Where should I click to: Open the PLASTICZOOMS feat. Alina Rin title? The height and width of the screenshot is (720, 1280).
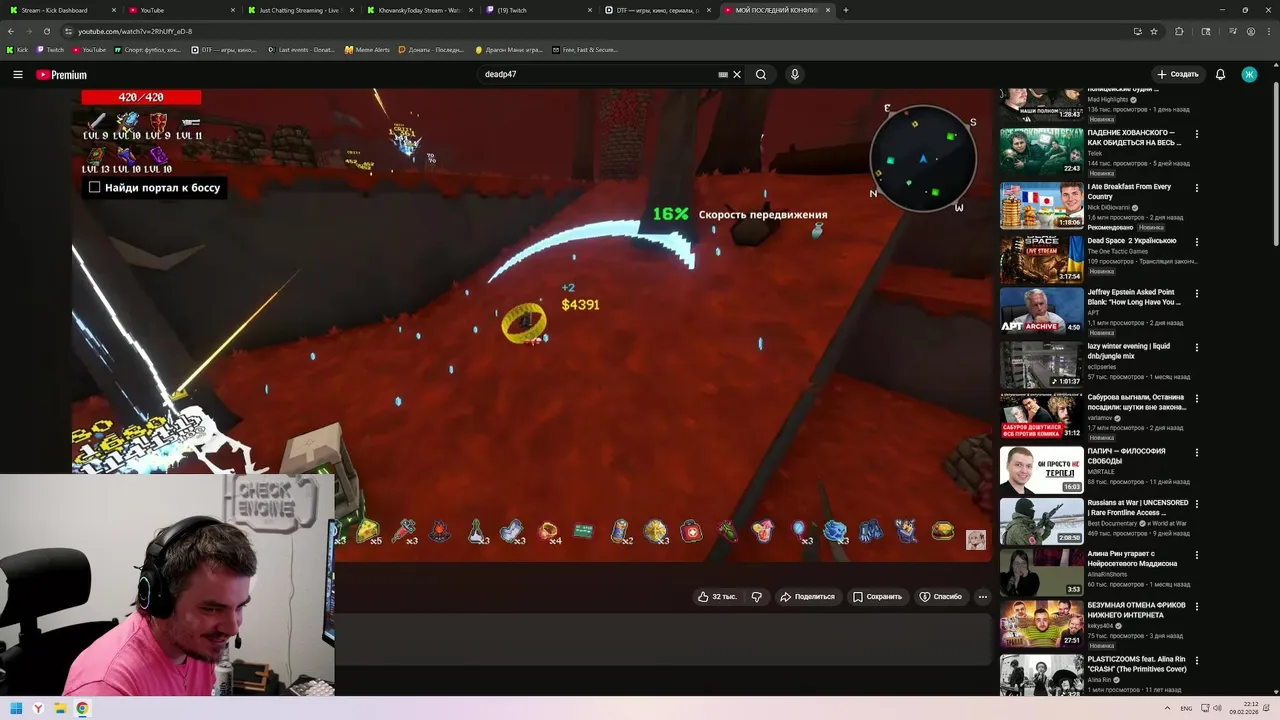click(1136, 664)
